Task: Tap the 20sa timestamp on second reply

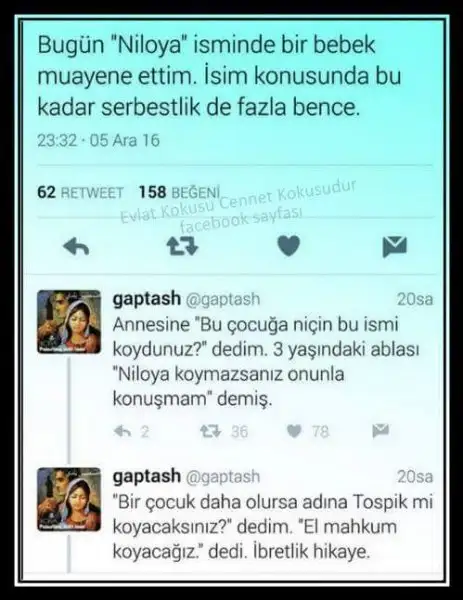Action: 415,477
